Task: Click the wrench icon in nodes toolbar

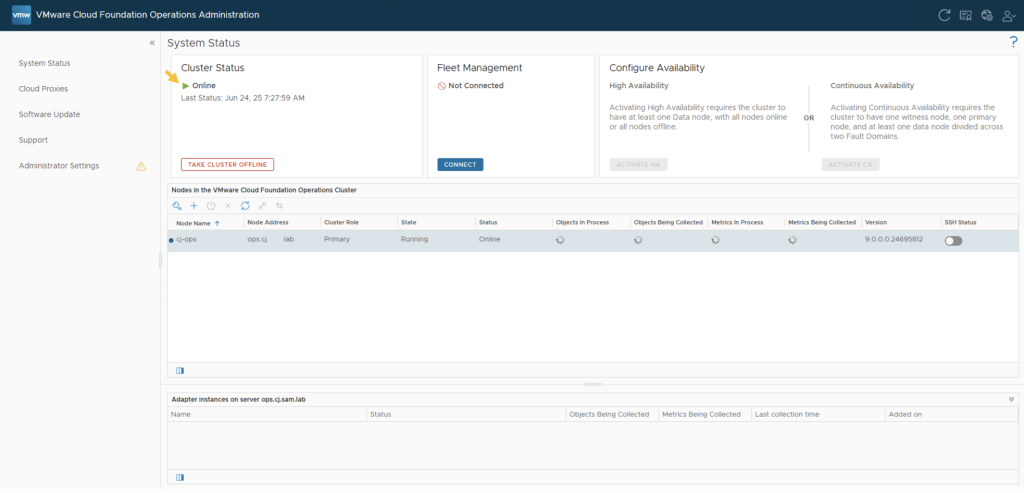Action: click(x=177, y=205)
